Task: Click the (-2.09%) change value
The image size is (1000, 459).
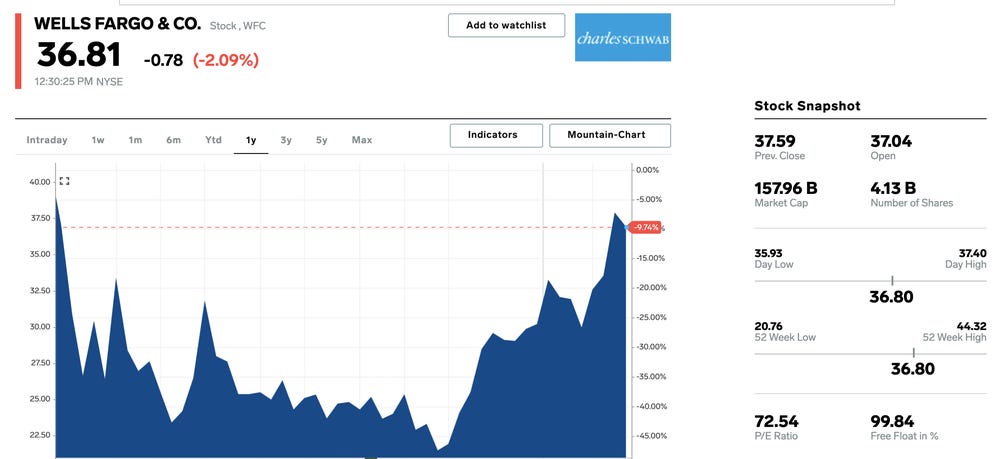Action: tap(226, 60)
